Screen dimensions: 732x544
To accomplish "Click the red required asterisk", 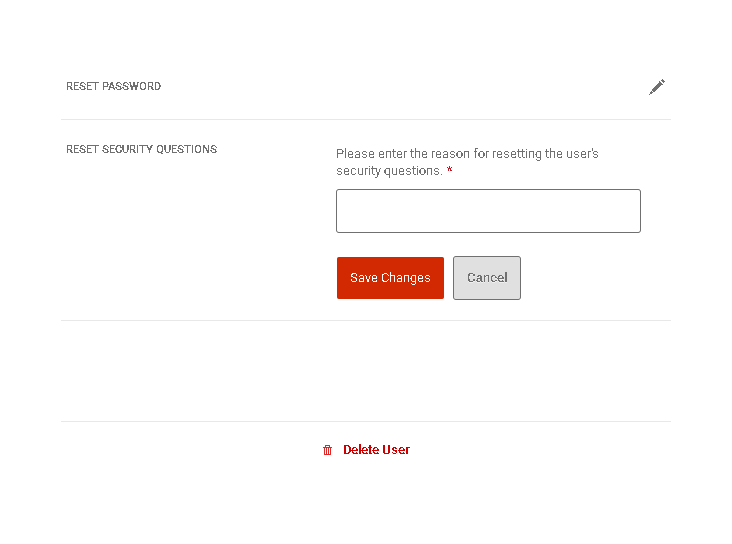I will (x=450, y=170).
